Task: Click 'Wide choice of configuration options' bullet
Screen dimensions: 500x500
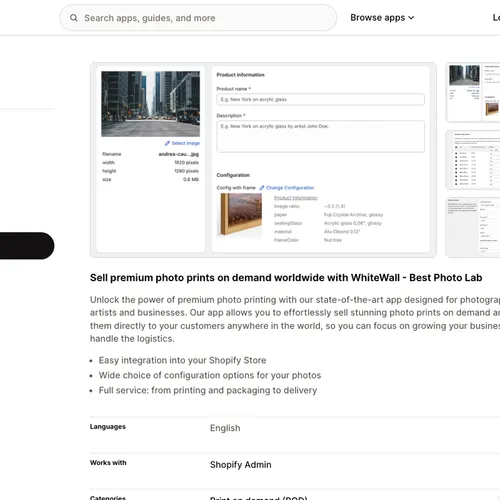Action: coord(210,375)
